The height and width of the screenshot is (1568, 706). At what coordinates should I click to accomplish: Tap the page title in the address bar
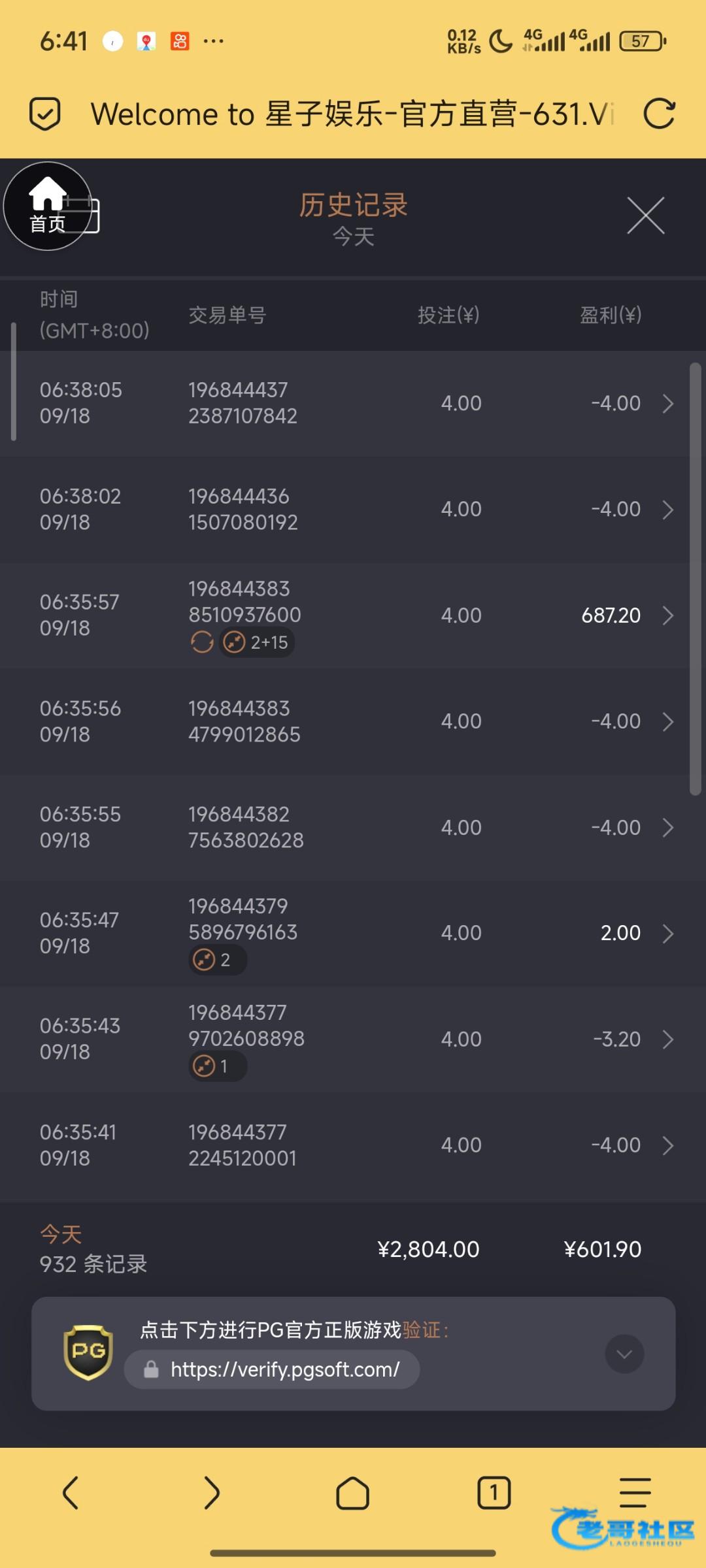pyautogui.click(x=352, y=114)
